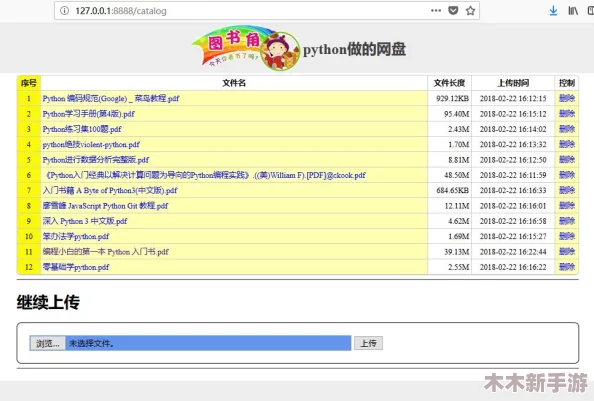
Task: Click upload time 2018-02-22 16:12:15
Action: (513, 98)
